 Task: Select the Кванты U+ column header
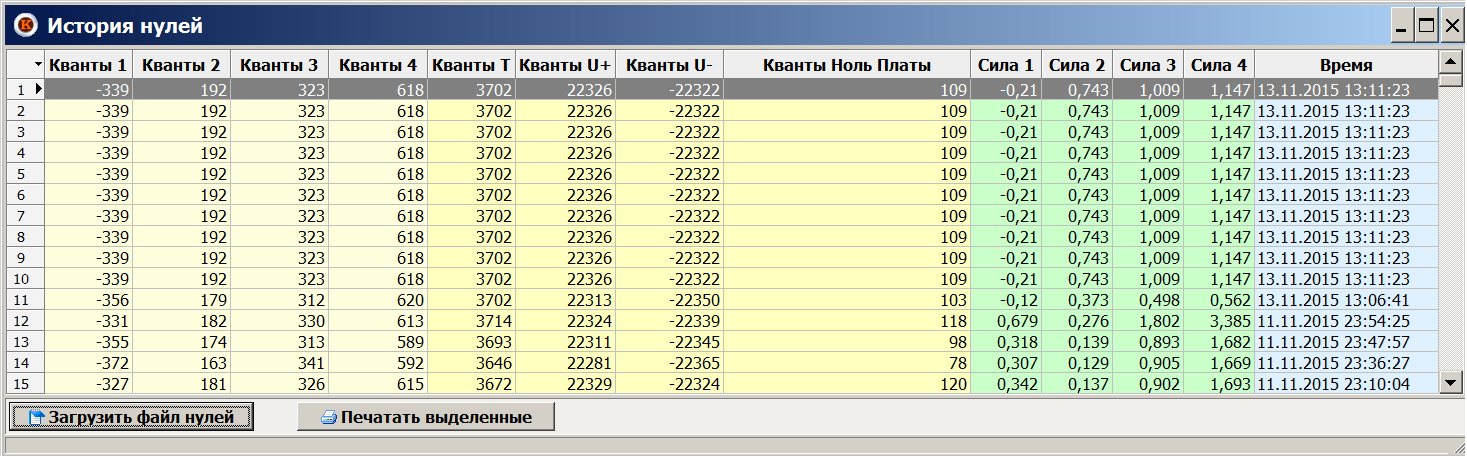click(x=566, y=65)
